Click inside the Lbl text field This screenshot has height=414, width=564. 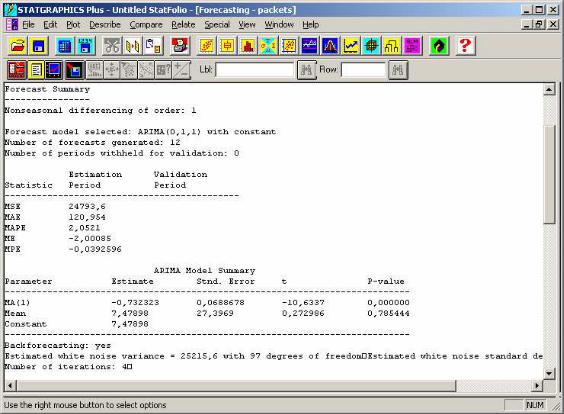[255, 70]
